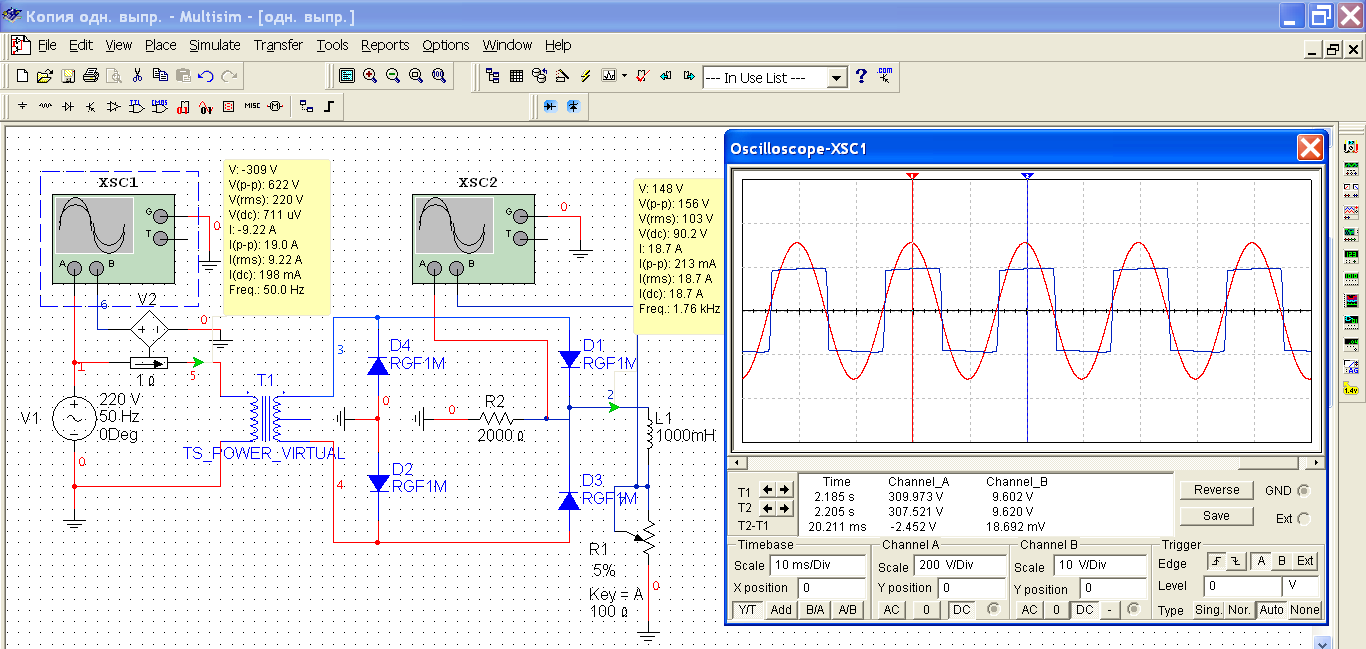The height and width of the screenshot is (649, 1366).
Task: Click the Zoom In magnifier toolbar icon
Action: (x=370, y=76)
